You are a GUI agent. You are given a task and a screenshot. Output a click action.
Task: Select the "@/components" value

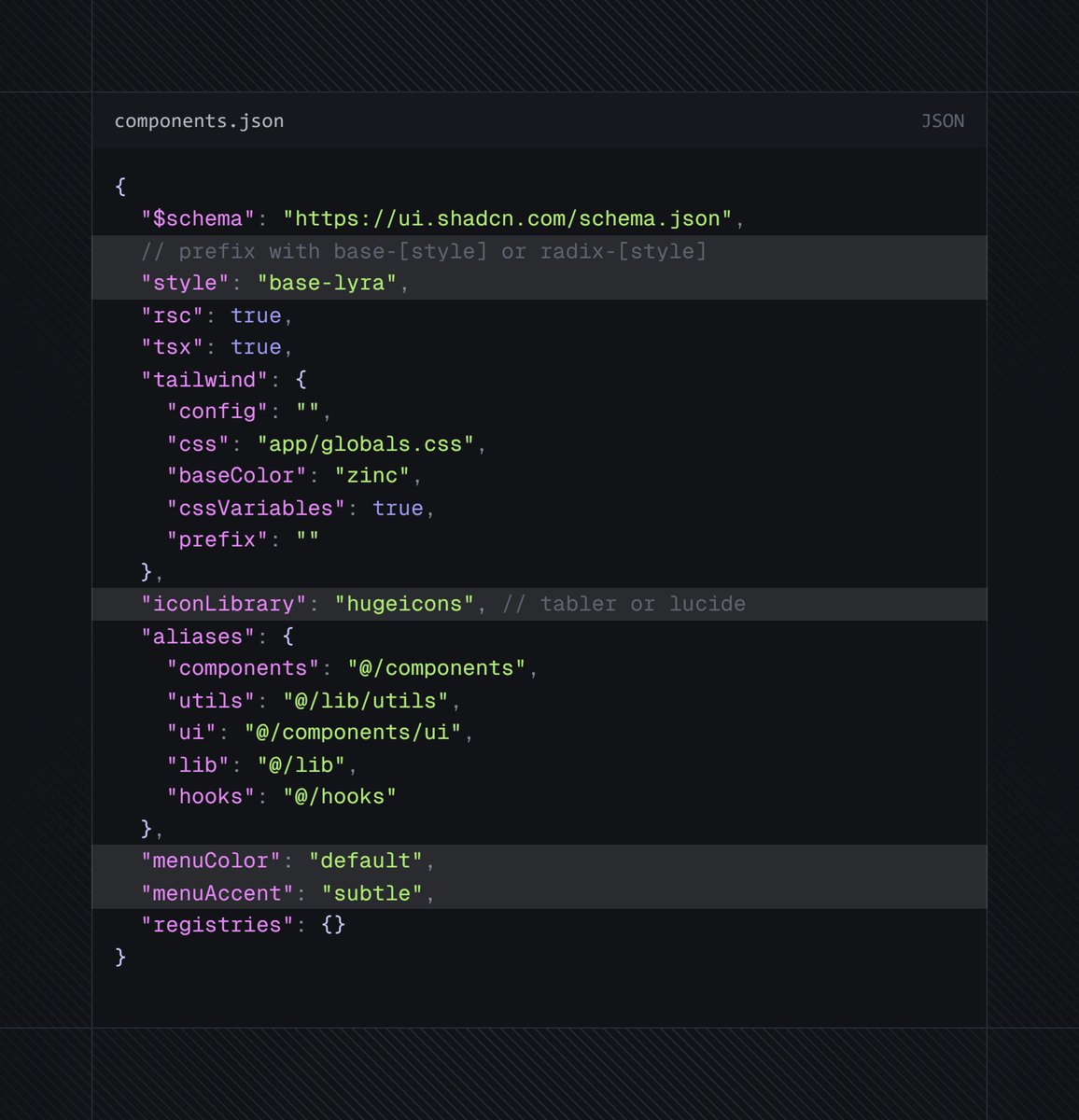point(437,668)
